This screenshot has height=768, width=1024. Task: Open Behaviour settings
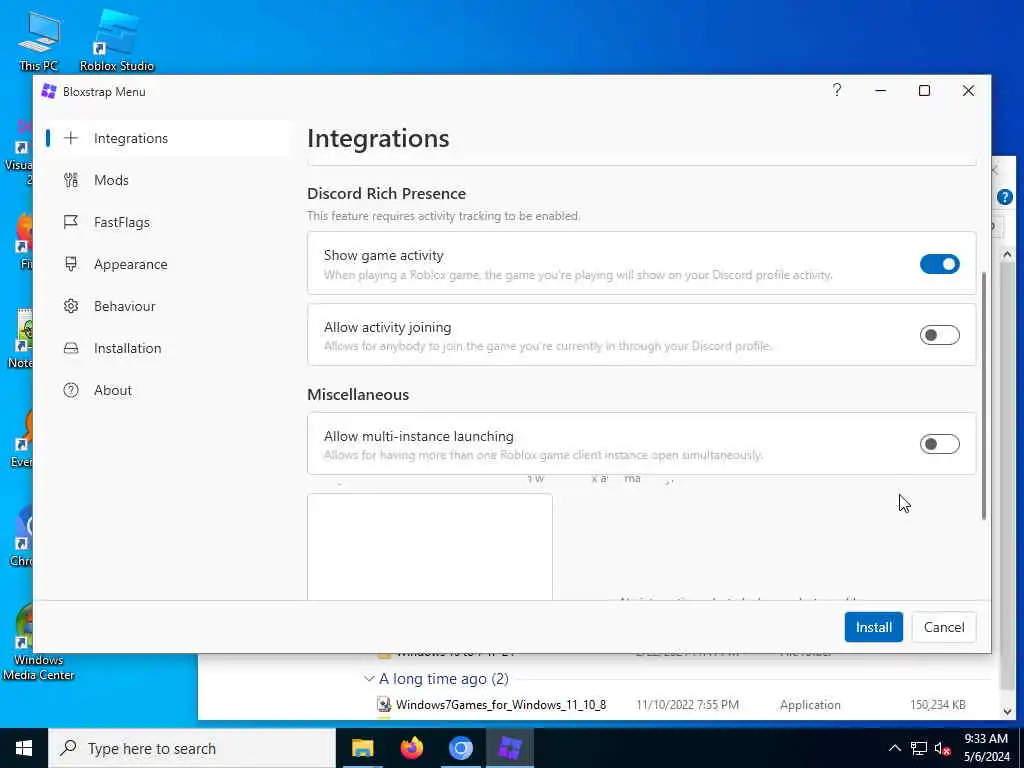pos(167,306)
